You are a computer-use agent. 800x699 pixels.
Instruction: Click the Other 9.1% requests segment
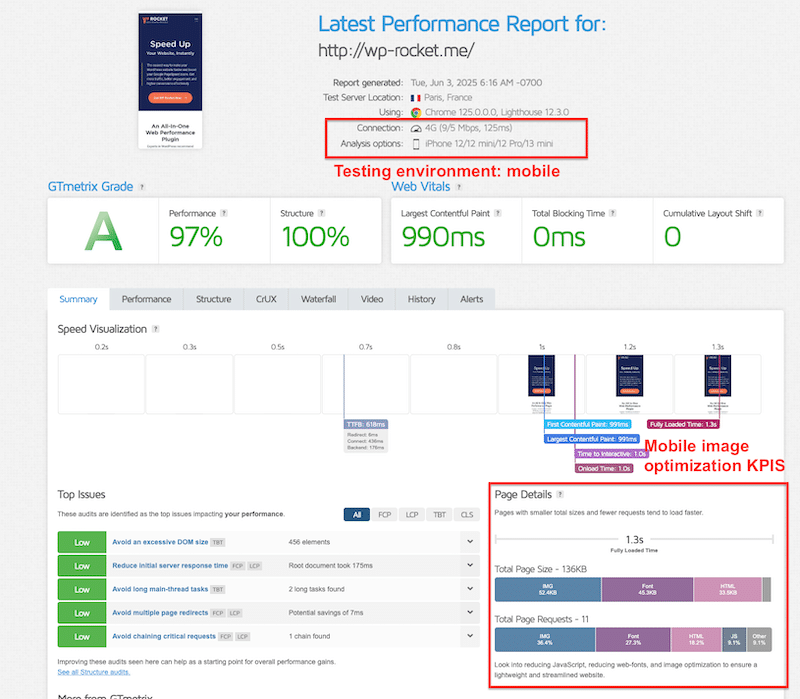(759, 640)
